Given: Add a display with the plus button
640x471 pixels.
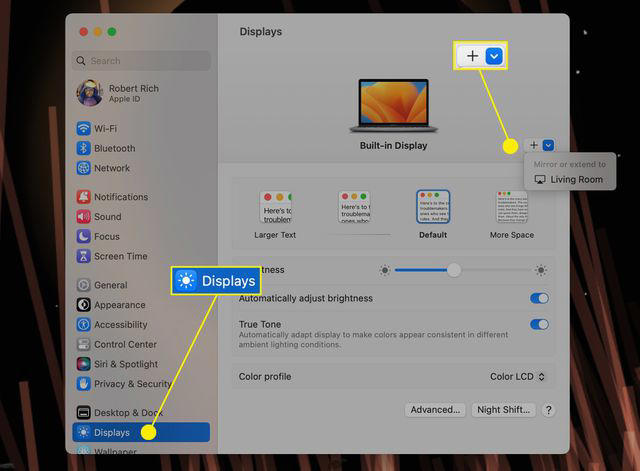Looking at the screenshot, I should 533,145.
